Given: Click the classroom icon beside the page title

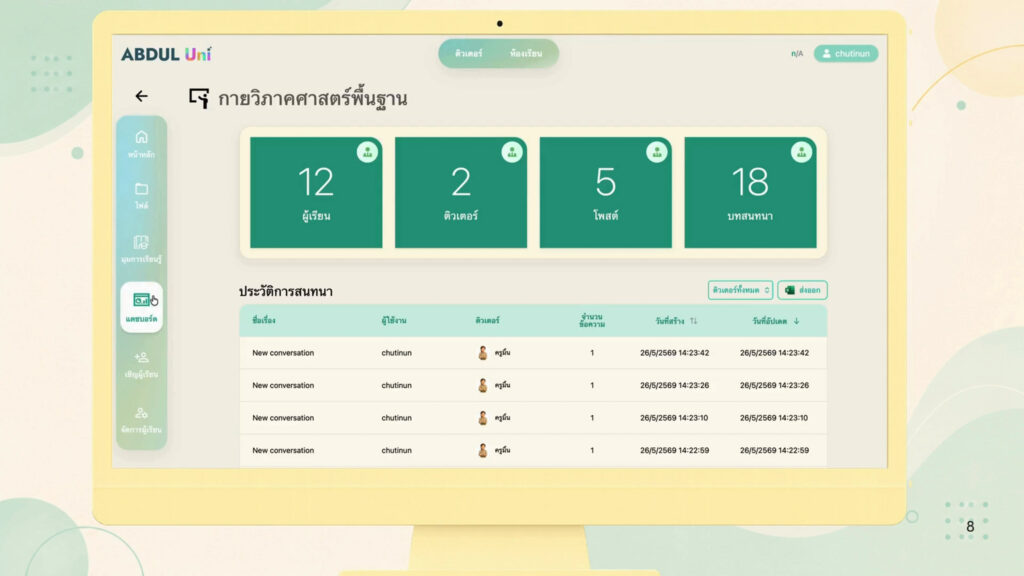Looking at the screenshot, I should click(x=199, y=98).
